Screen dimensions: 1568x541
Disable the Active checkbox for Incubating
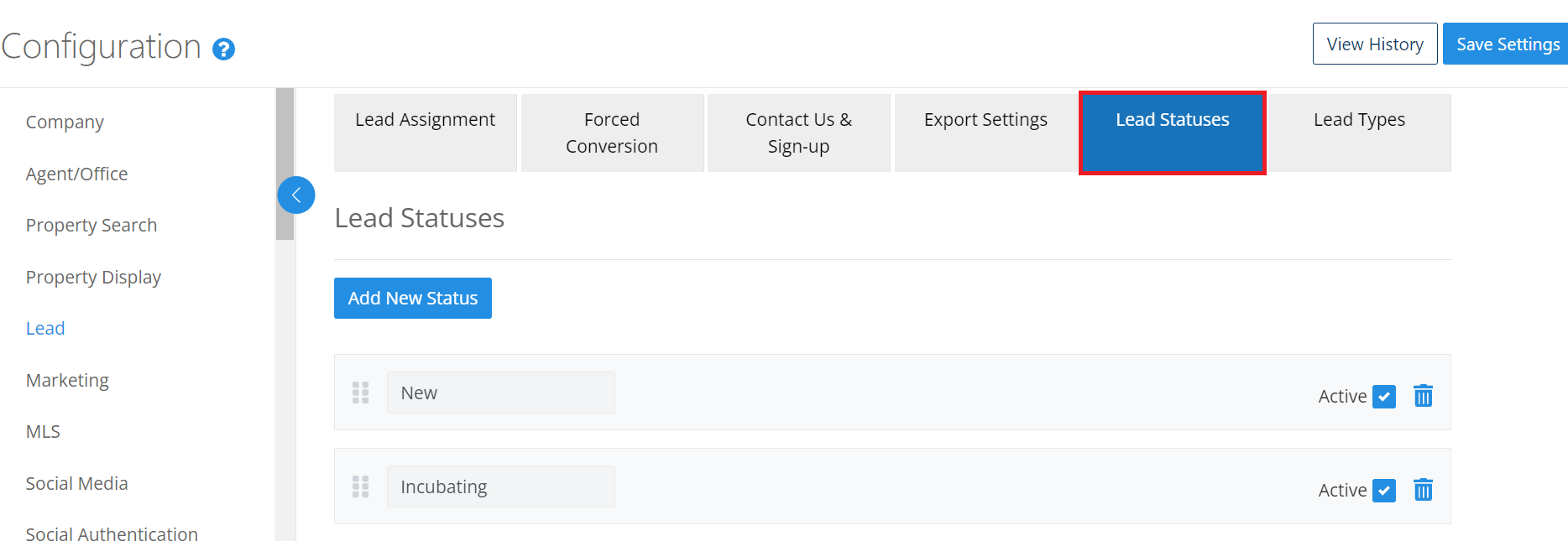coord(1384,490)
